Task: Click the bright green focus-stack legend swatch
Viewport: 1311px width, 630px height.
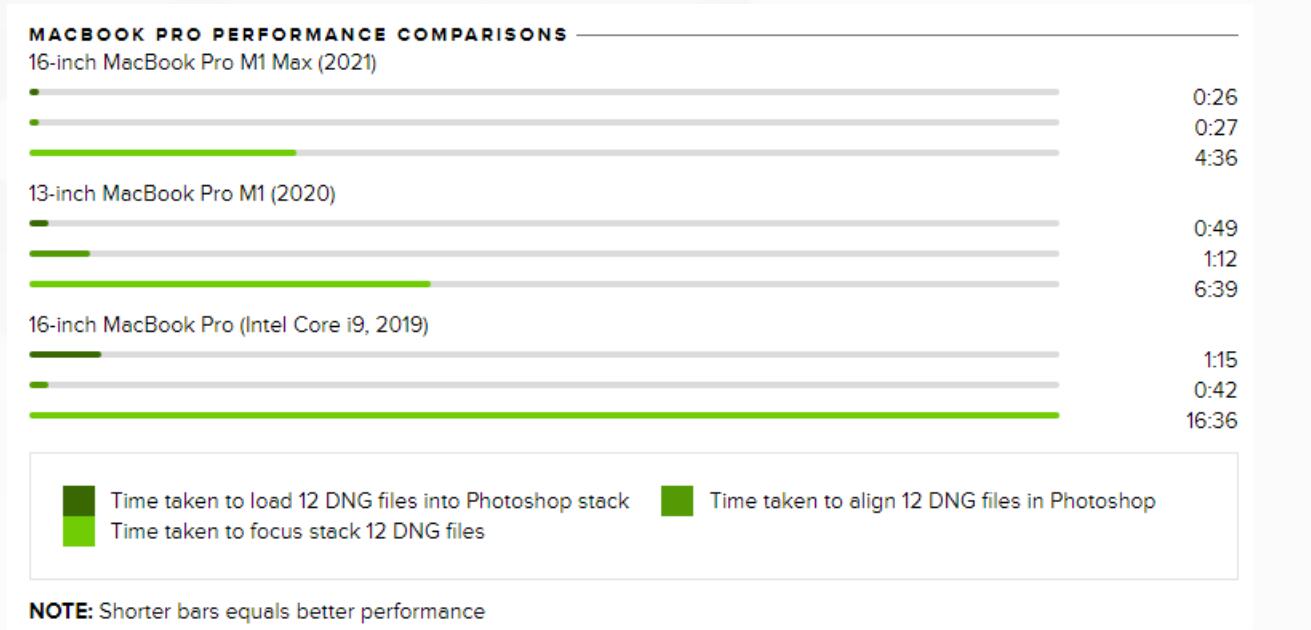Action: click(79, 531)
